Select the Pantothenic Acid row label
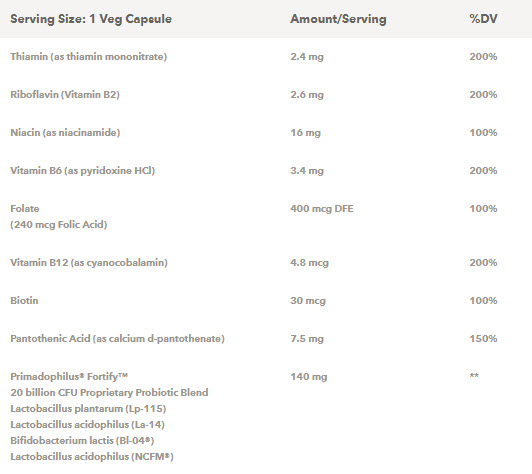The height and width of the screenshot is (474, 532). (117, 339)
